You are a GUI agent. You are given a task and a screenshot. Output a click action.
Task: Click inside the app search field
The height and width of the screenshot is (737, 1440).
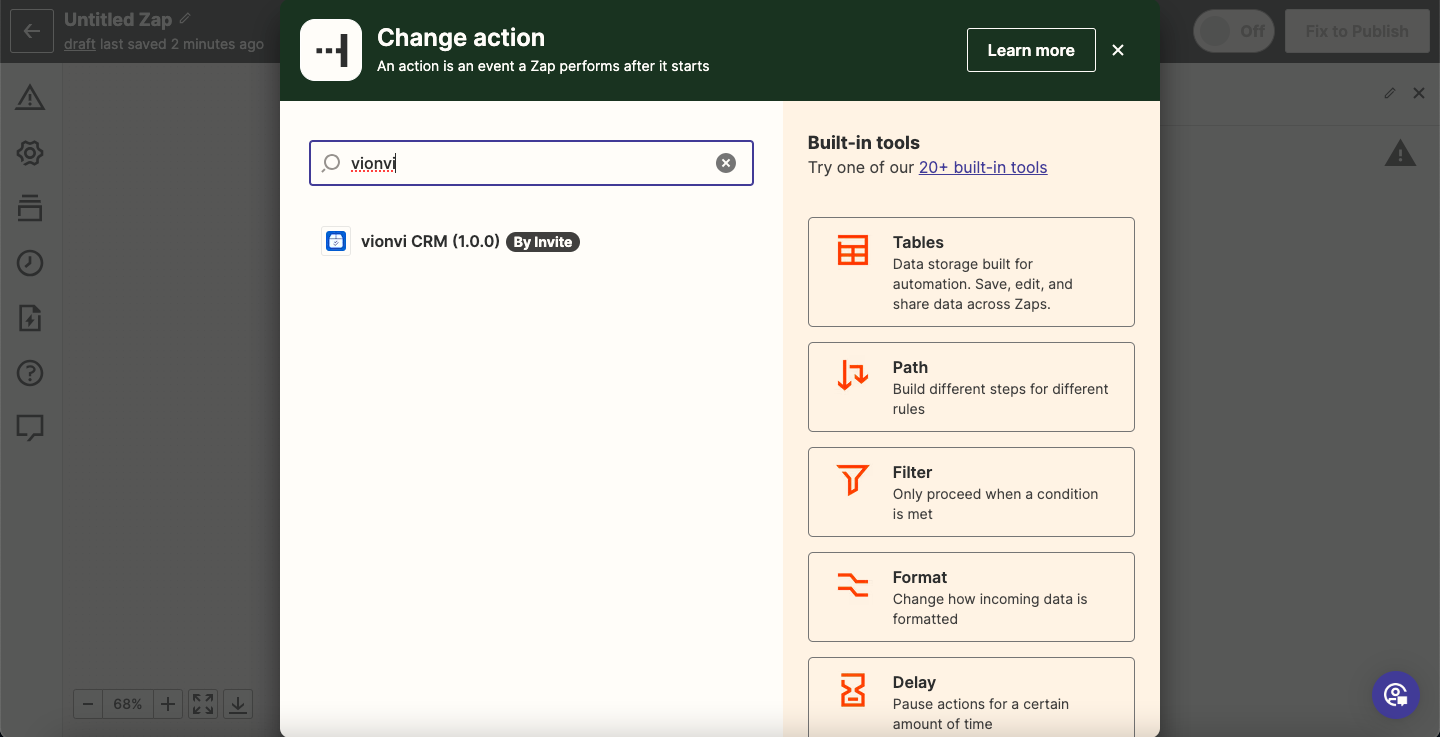coord(531,163)
